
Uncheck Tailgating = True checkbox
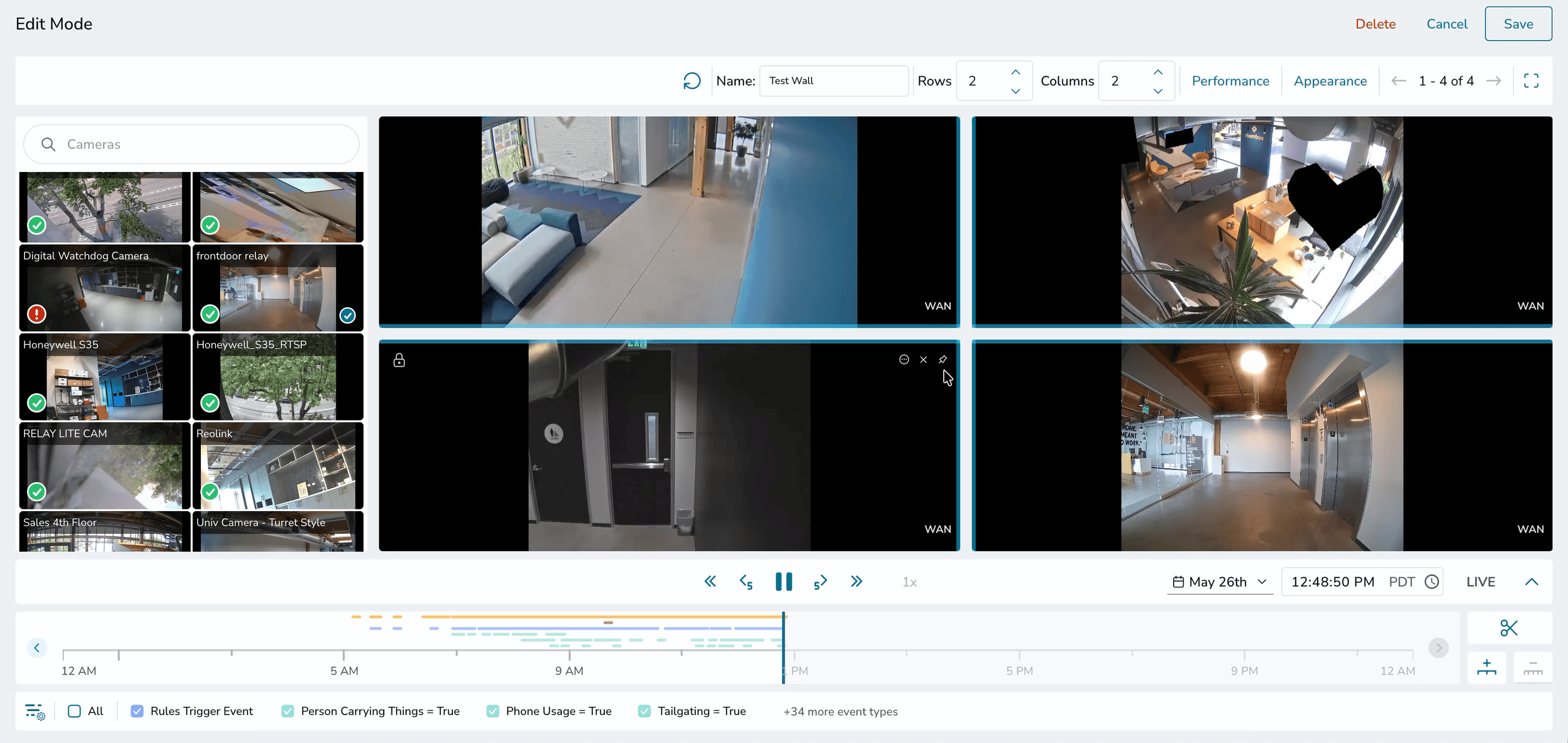point(644,710)
